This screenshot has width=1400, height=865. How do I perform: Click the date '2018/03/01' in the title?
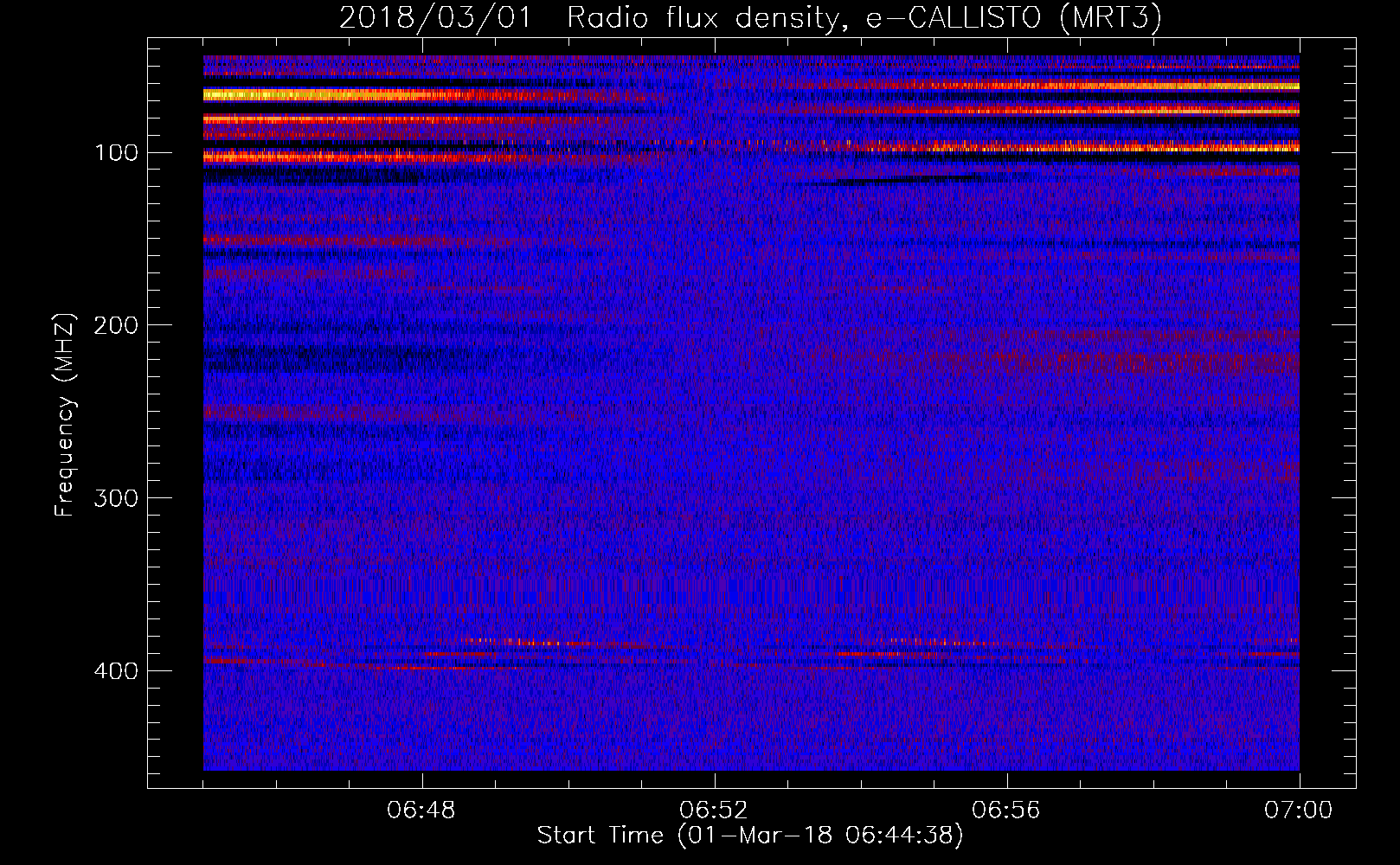tap(435, 18)
